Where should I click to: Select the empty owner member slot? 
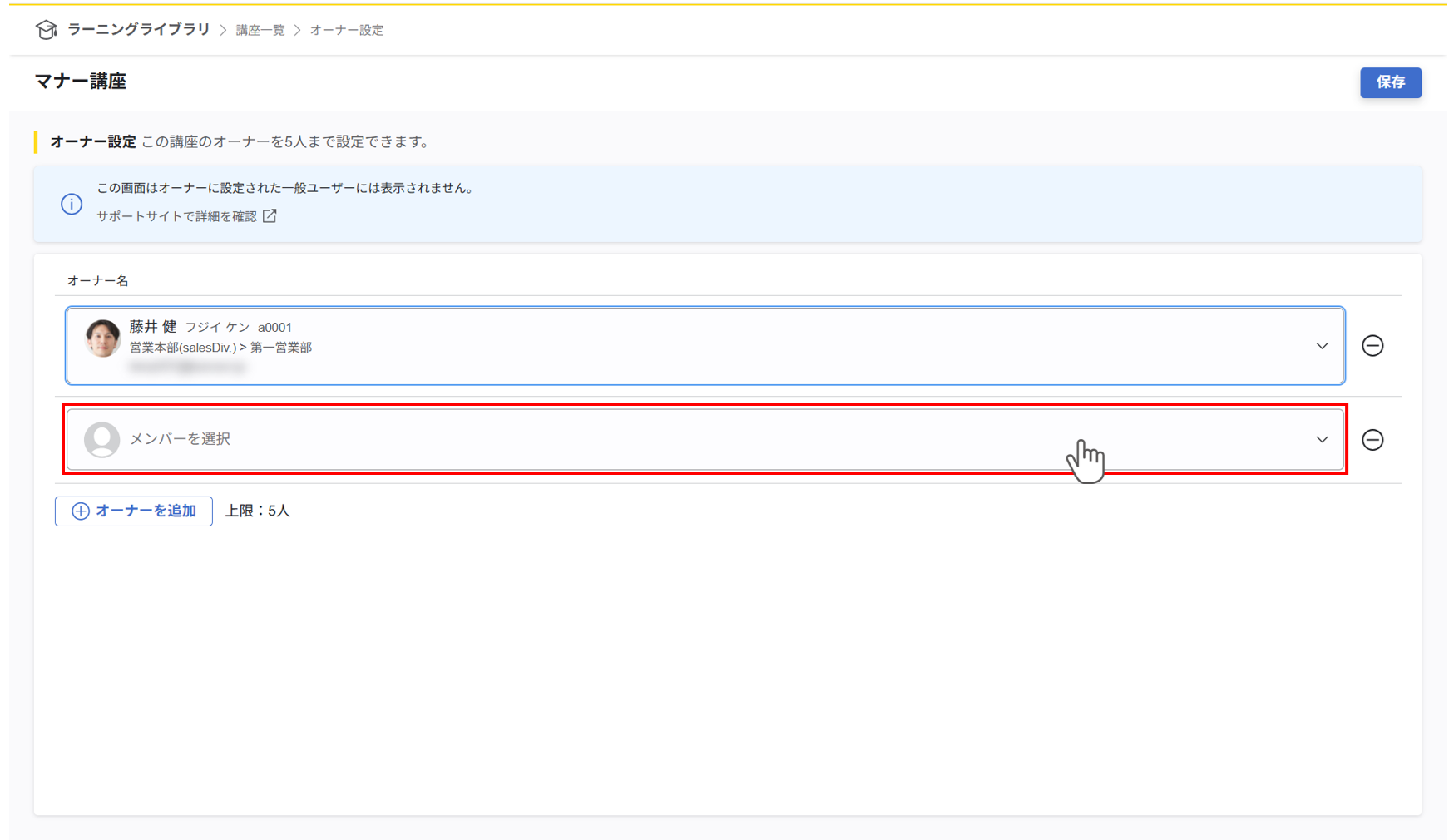tap(582, 440)
